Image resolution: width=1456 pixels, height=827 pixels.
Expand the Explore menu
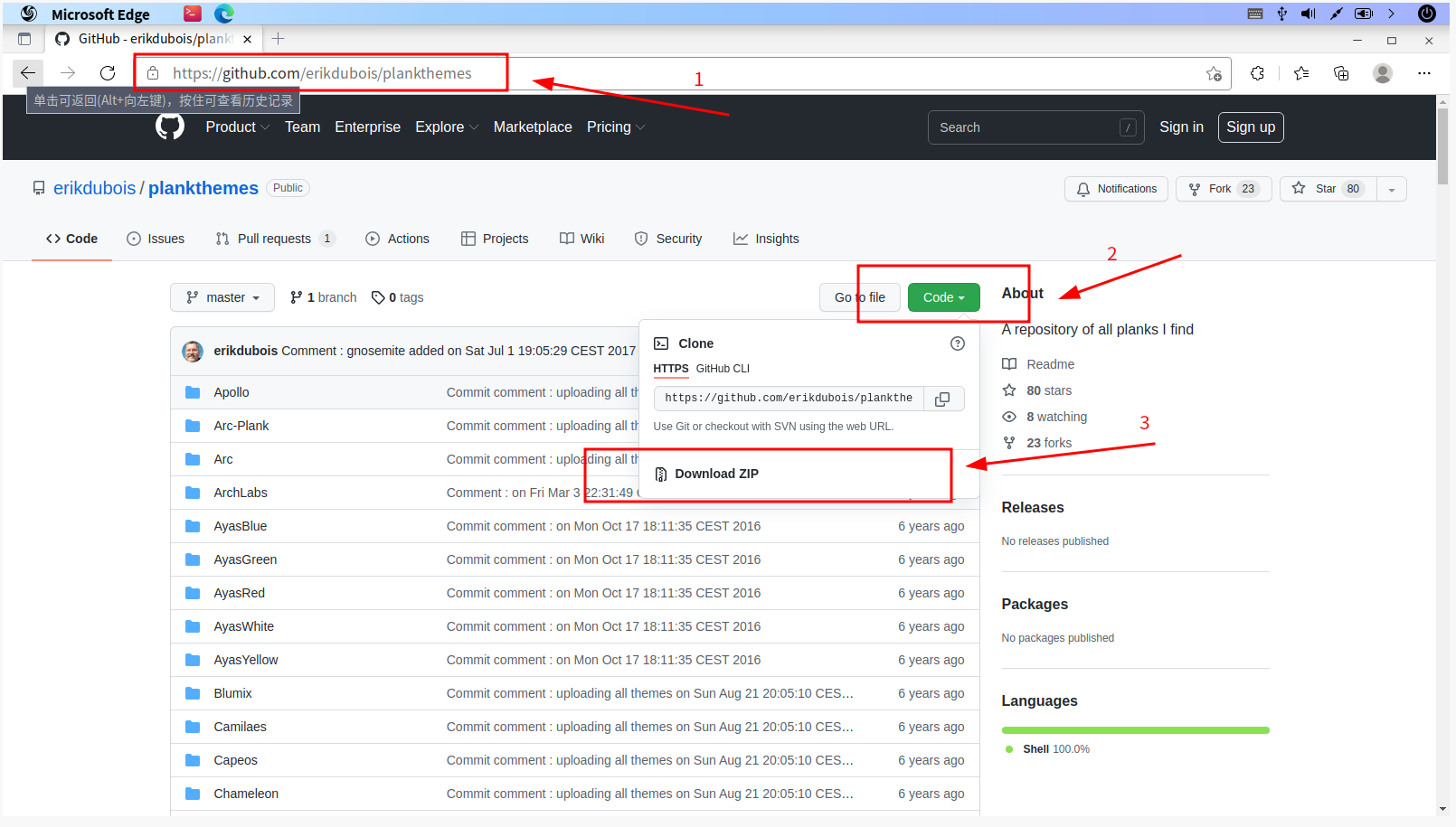[446, 127]
